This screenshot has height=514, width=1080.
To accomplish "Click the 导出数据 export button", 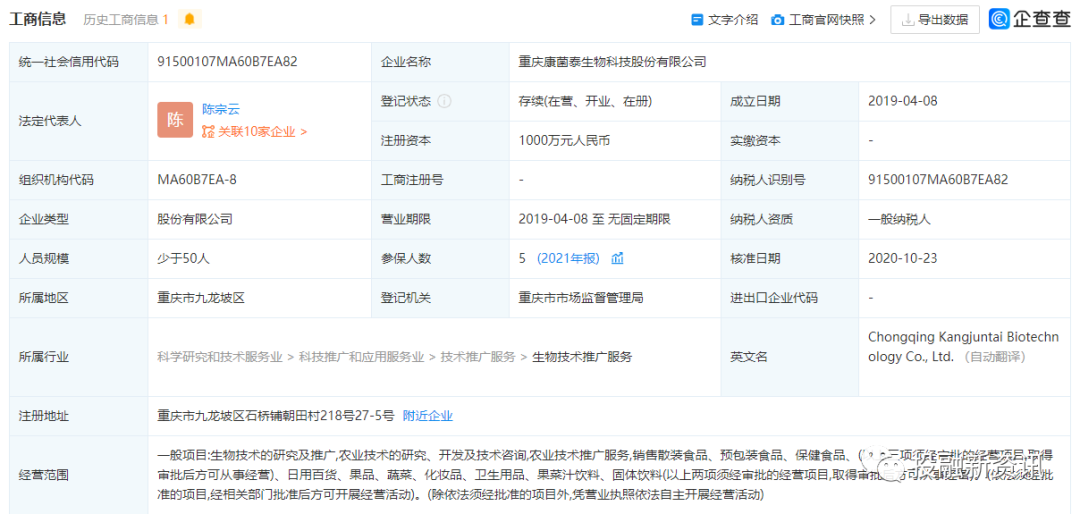I will (935, 19).
